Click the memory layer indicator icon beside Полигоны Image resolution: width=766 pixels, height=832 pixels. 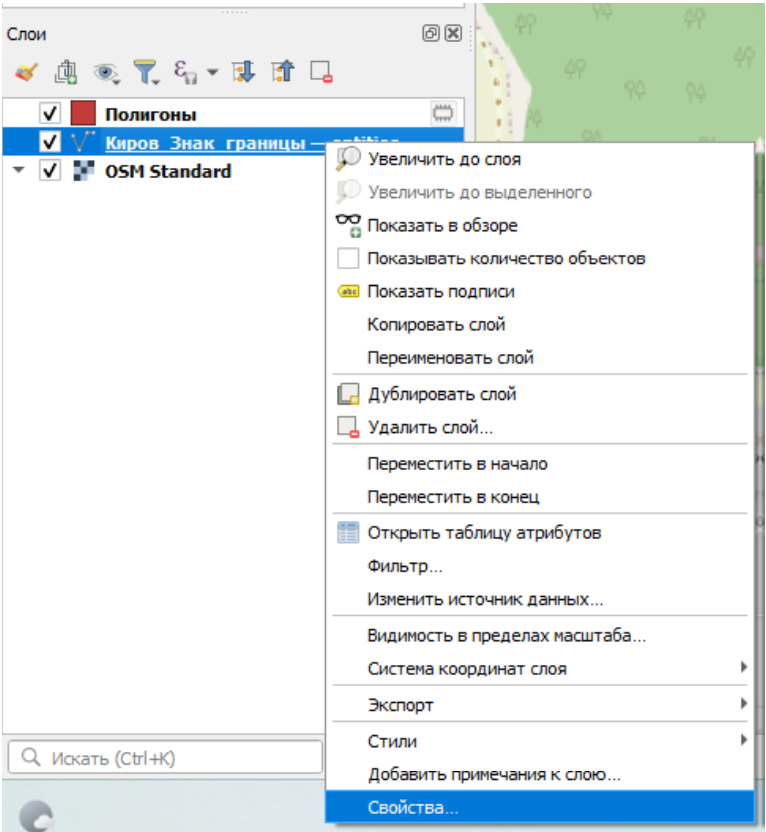tap(442, 114)
